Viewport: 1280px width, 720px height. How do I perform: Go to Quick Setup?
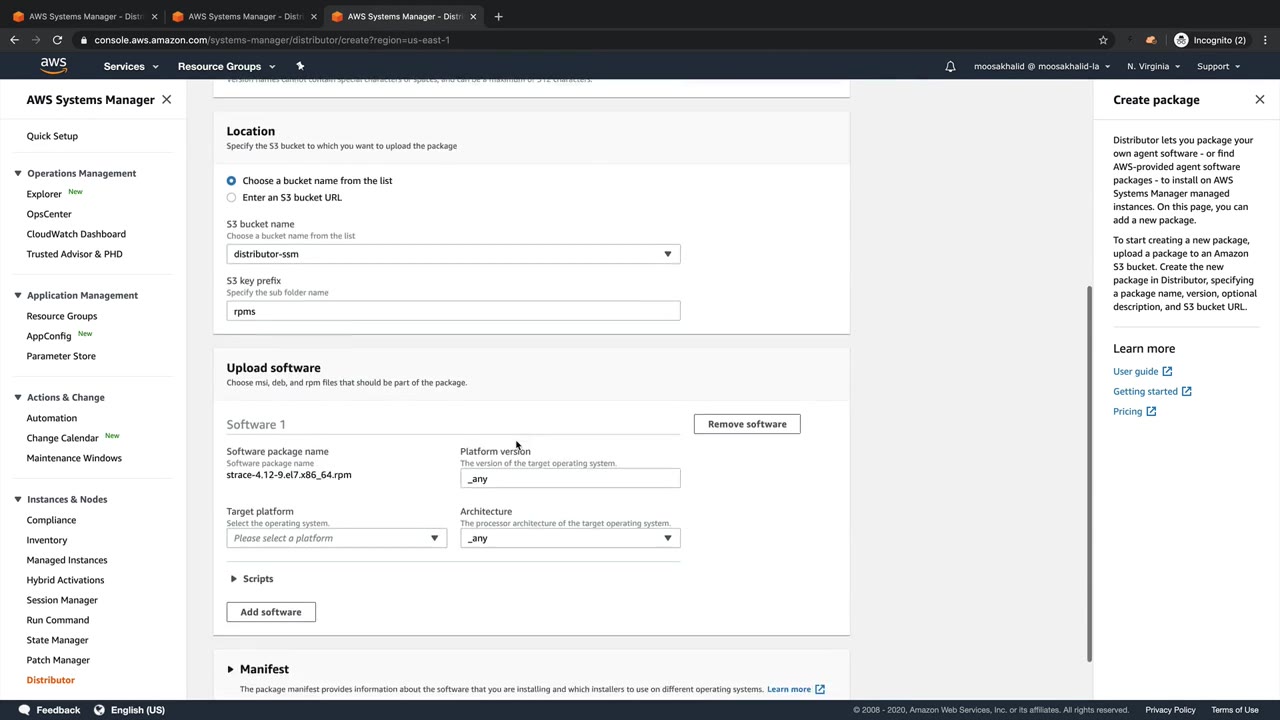click(x=52, y=136)
